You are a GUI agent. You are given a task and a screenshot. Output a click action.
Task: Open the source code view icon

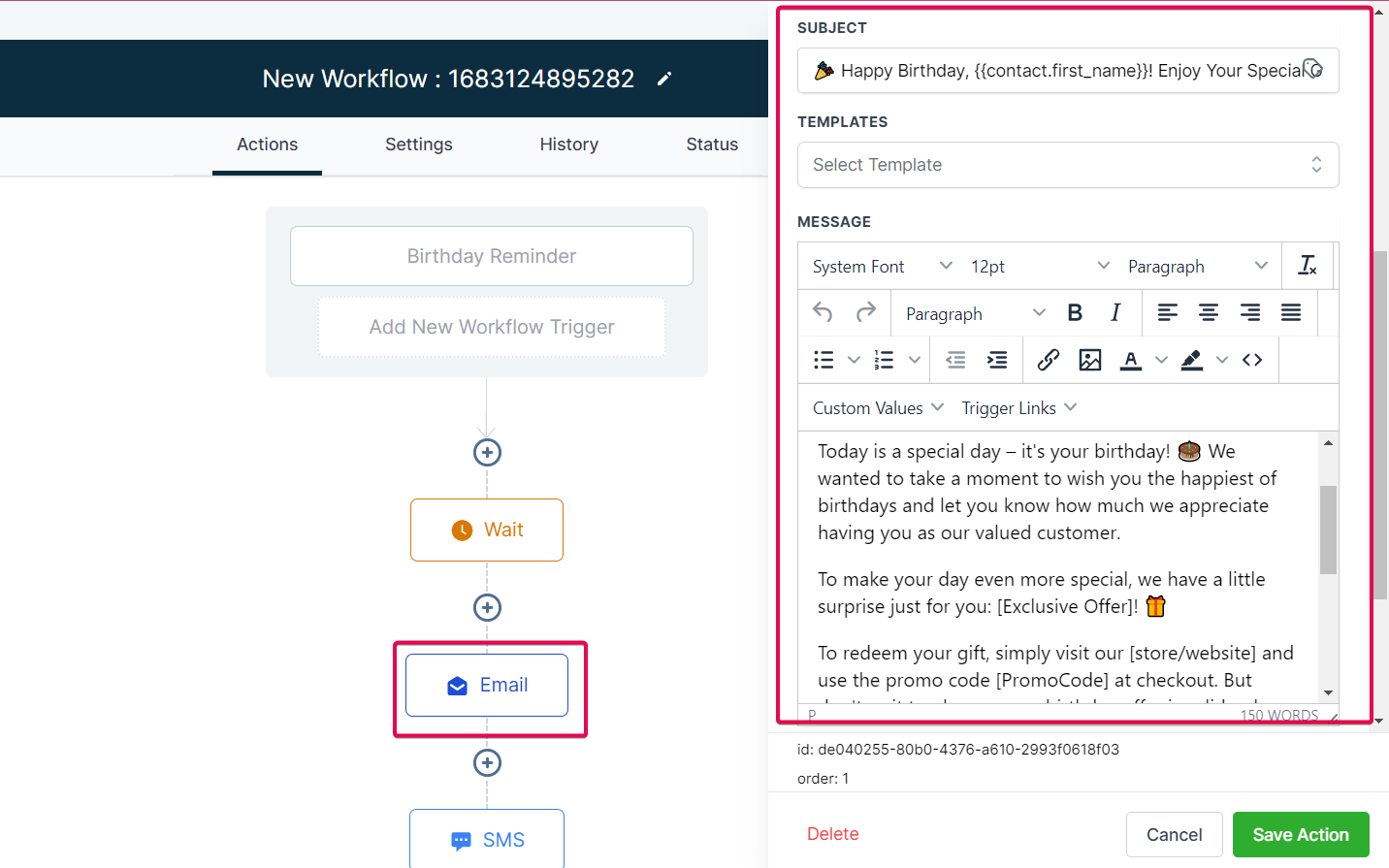(1252, 359)
